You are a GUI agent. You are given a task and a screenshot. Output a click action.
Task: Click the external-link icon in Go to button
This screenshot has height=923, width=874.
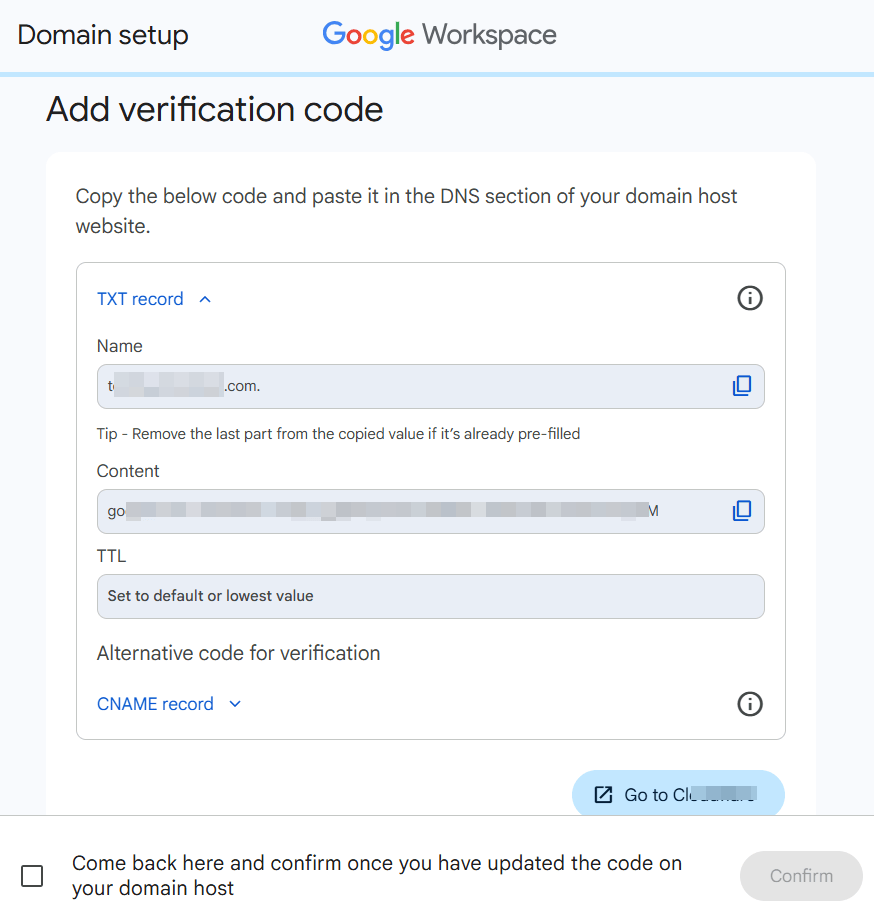click(603, 795)
